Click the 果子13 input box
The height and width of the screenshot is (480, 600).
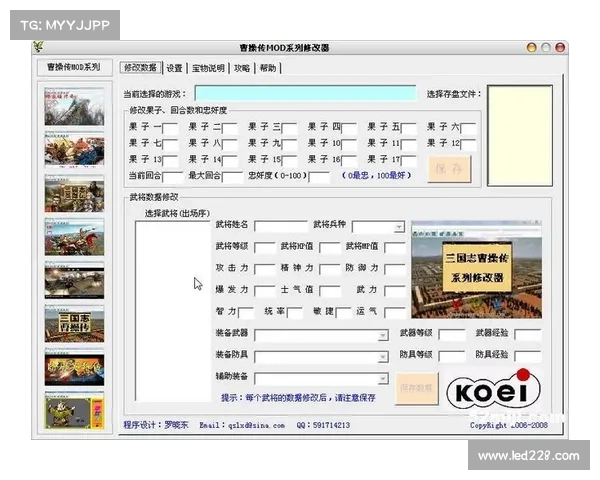[x=170, y=160]
